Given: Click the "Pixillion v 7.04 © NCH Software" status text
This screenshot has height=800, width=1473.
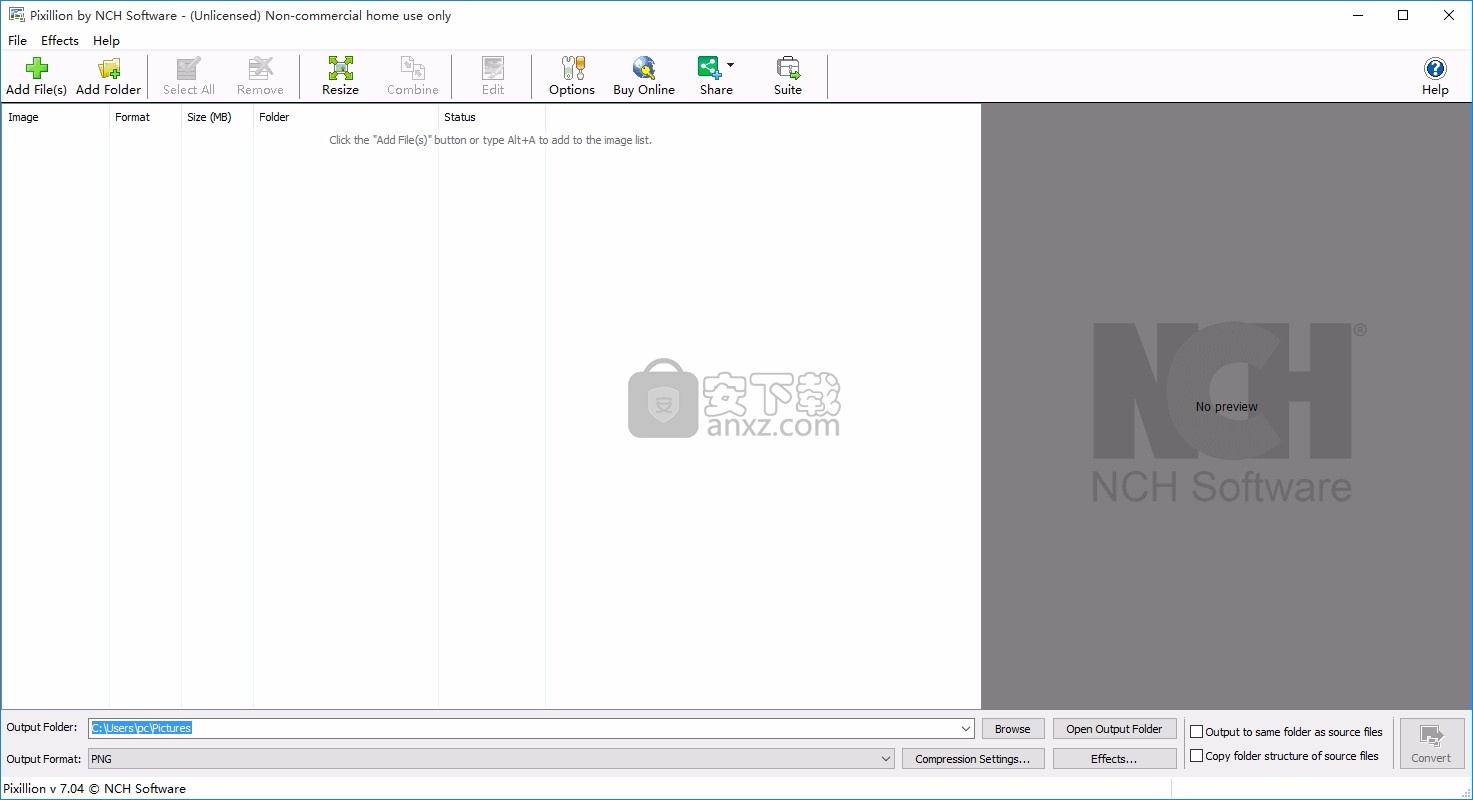Looking at the screenshot, I should 95,788.
